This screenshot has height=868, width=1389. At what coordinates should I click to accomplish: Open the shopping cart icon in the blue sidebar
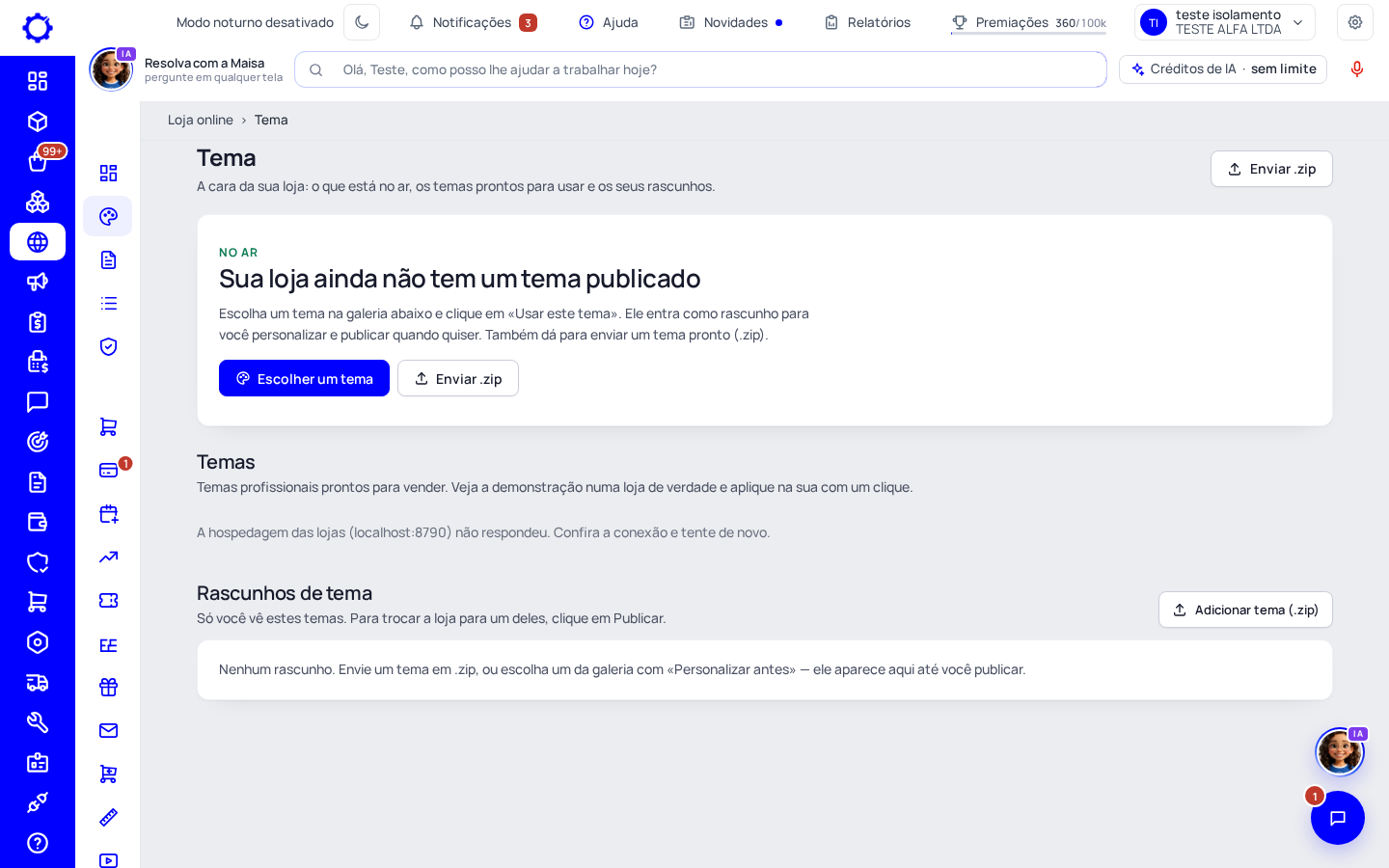point(38,602)
